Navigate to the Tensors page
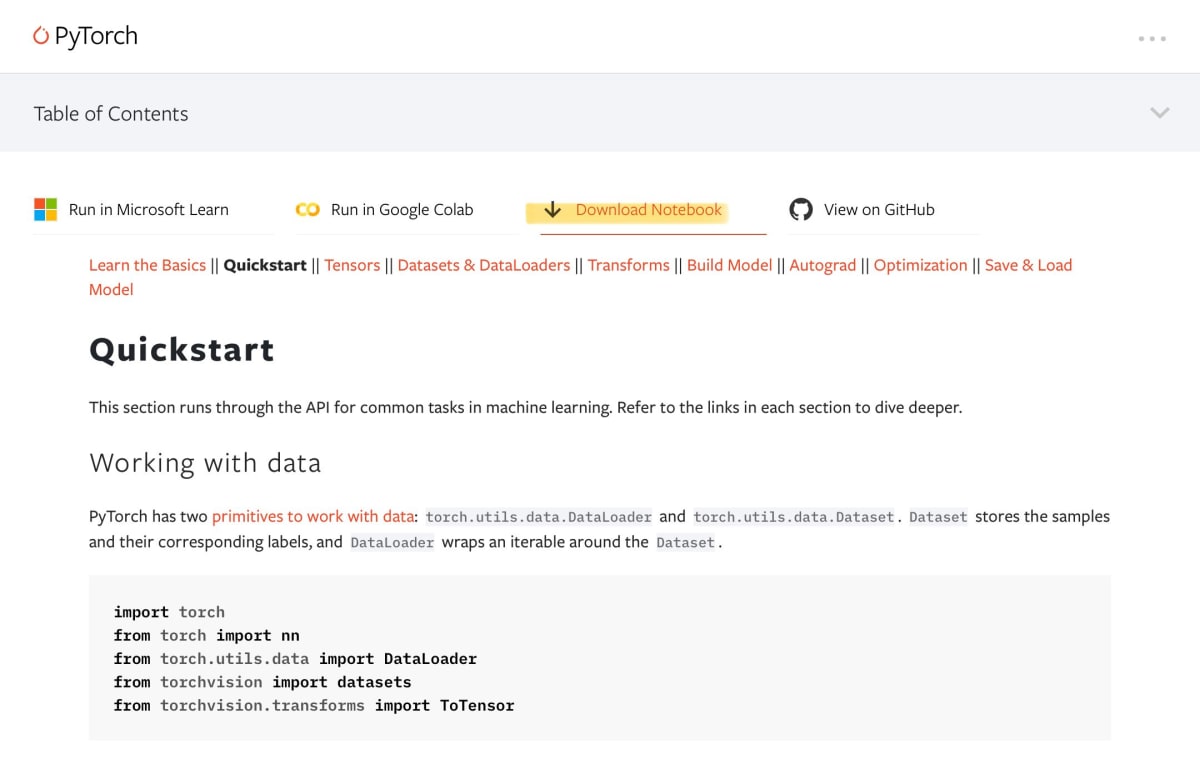The height and width of the screenshot is (784, 1200). tap(353, 265)
